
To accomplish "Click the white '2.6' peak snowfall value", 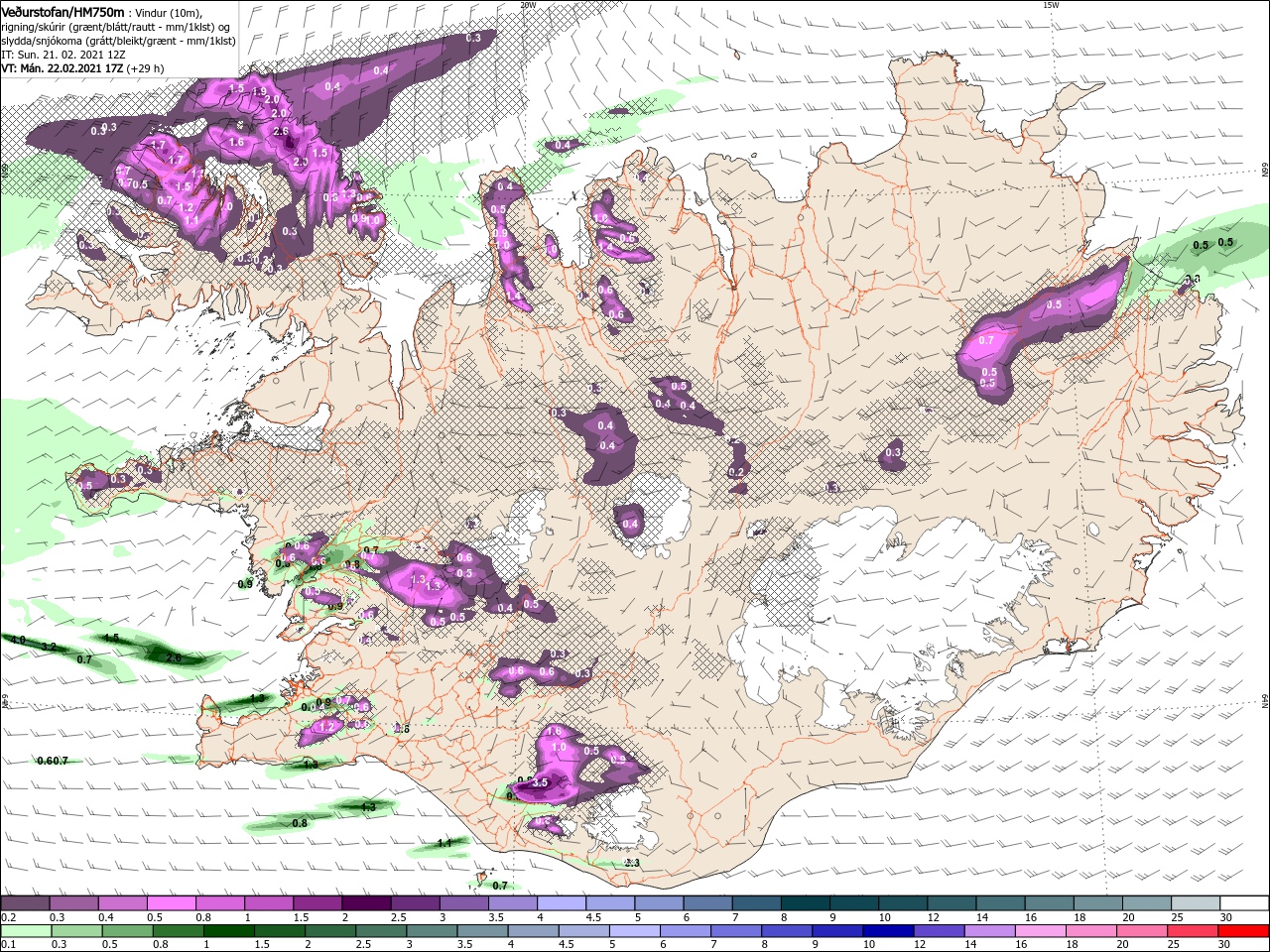I will (280, 131).
